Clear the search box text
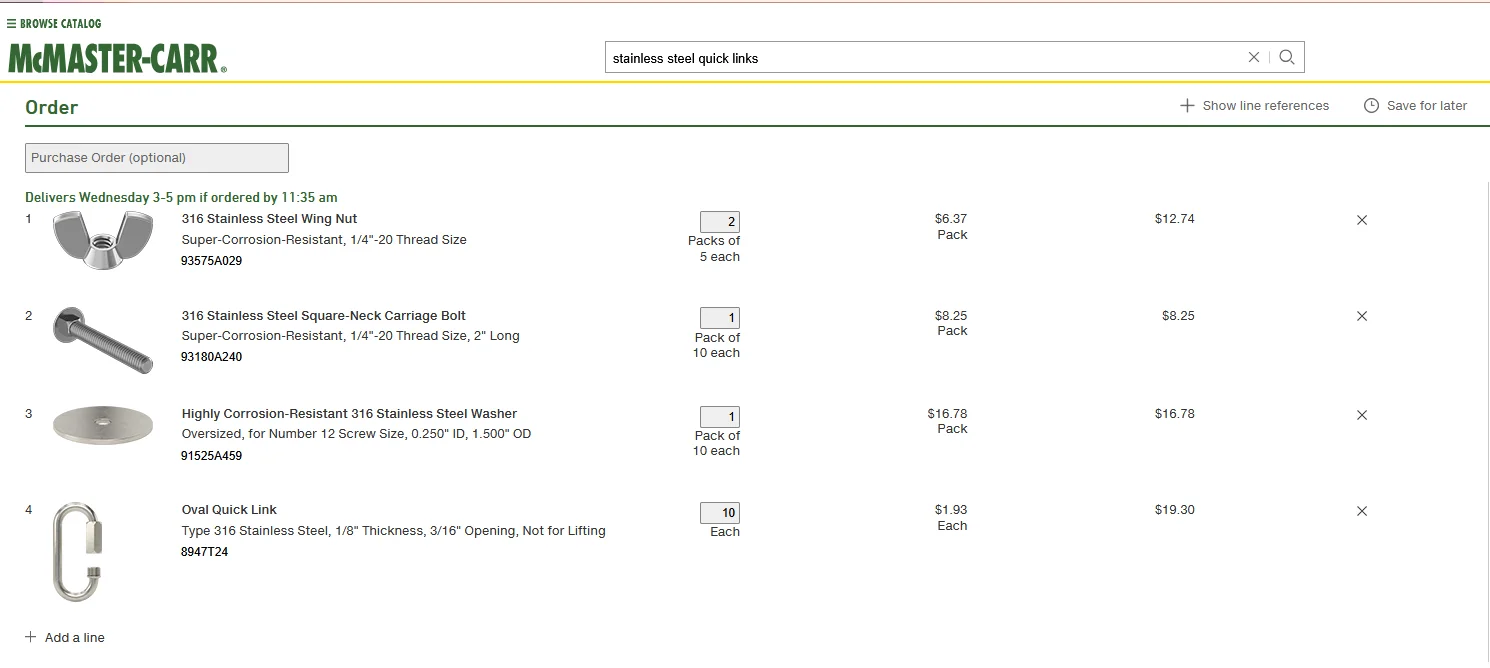Screen dimensions: 1490x668 pos(1253,58)
